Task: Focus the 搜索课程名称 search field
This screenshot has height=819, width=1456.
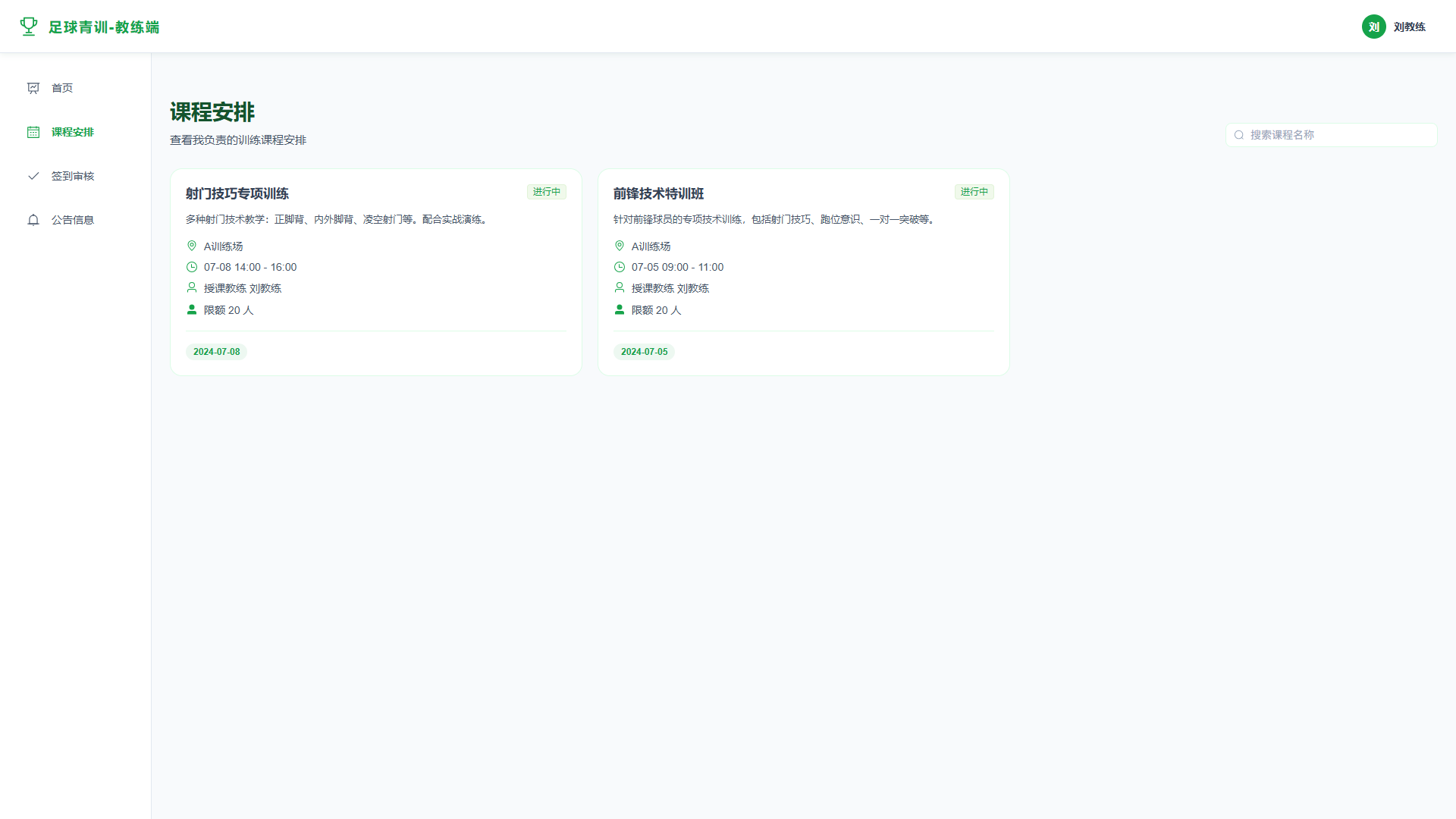Action: (1332, 135)
